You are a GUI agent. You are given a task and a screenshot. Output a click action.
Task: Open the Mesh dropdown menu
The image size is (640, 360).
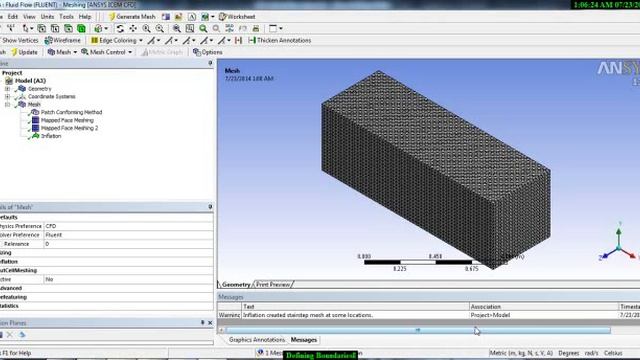click(x=62, y=52)
